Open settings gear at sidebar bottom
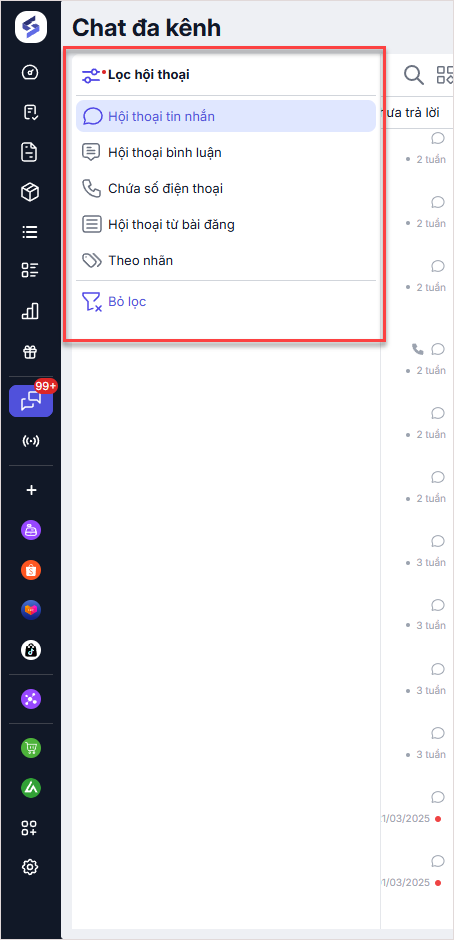Viewport: 454px width, 940px height. tap(31, 867)
